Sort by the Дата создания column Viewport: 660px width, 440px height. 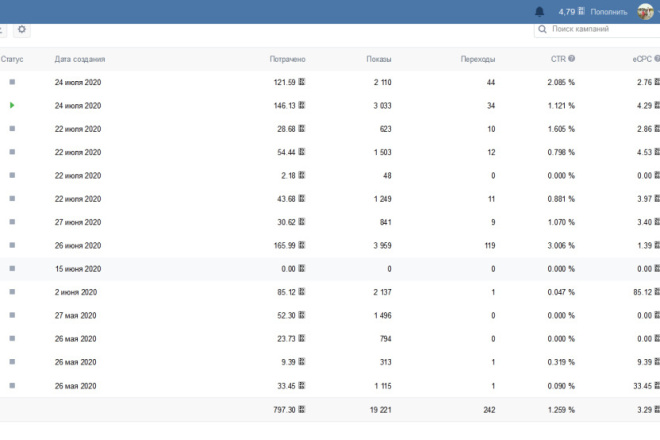80,59
